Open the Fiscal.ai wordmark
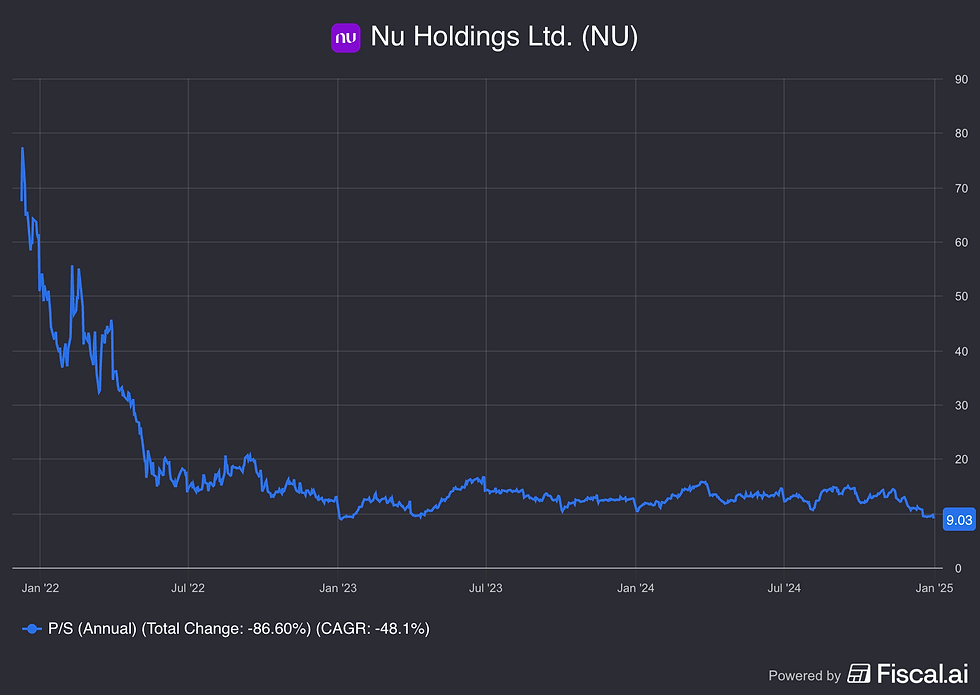The image size is (980, 695). (x=922, y=674)
